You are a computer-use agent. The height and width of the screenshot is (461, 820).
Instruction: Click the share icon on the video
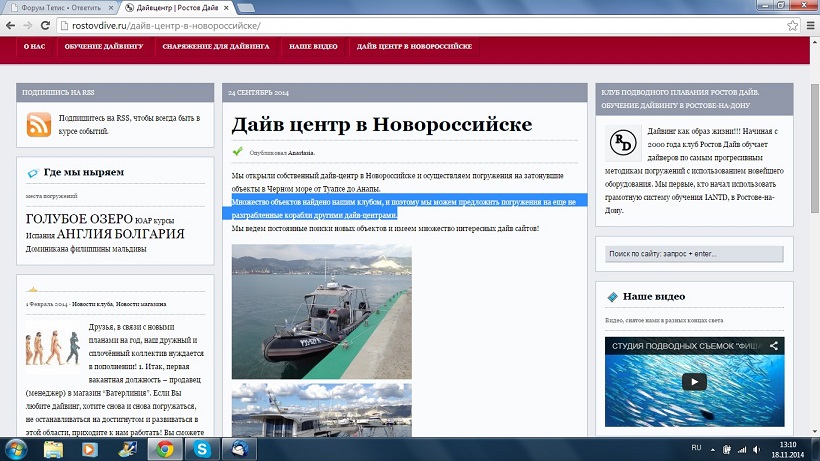pos(773,345)
